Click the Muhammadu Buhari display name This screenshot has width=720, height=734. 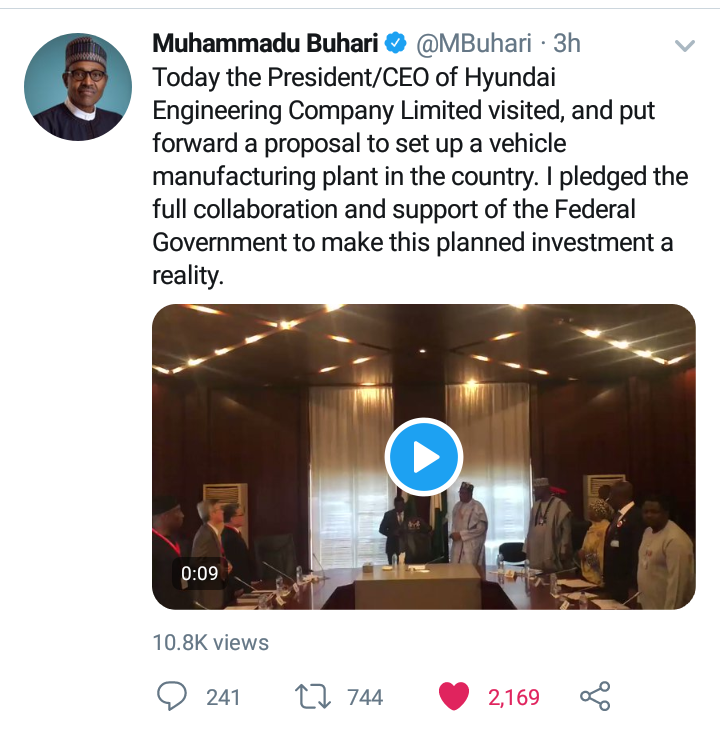pos(265,44)
